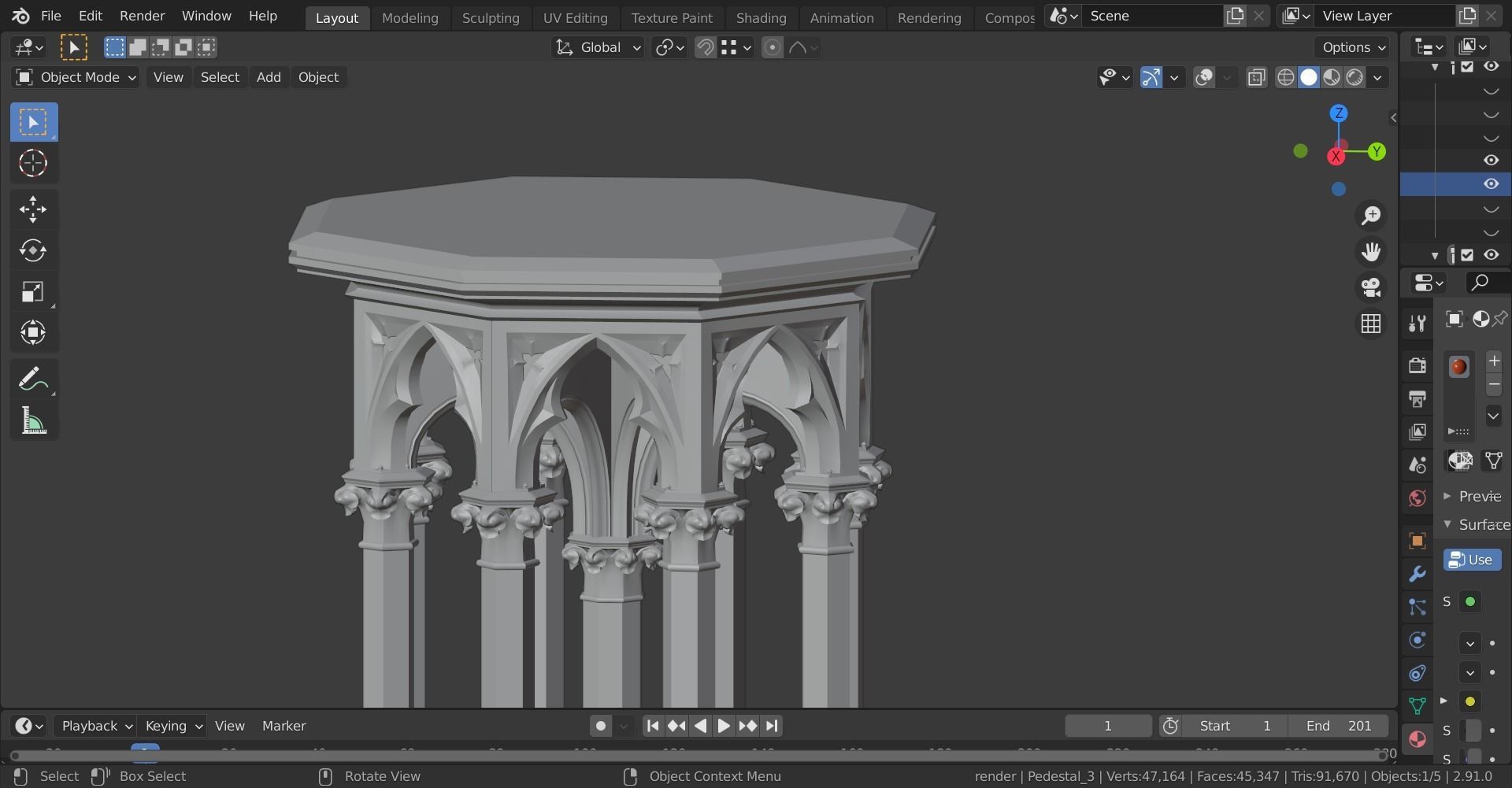Image resolution: width=1512 pixels, height=788 pixels.
Task: Switch to wireframe viewport shading
Action: point(1286,77)
